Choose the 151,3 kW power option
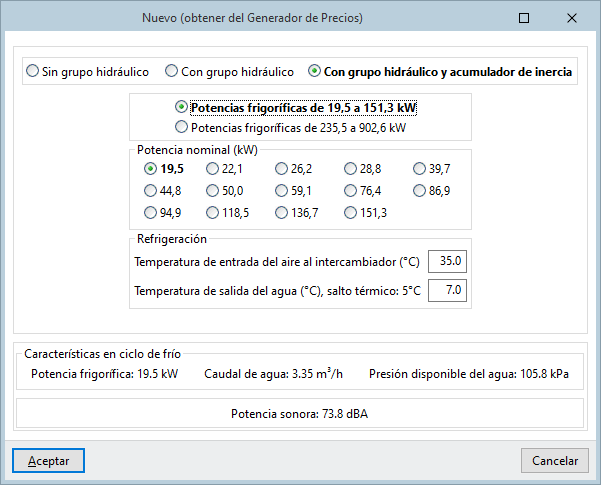The width and height of the screenshot is (601, 485). 351,212
